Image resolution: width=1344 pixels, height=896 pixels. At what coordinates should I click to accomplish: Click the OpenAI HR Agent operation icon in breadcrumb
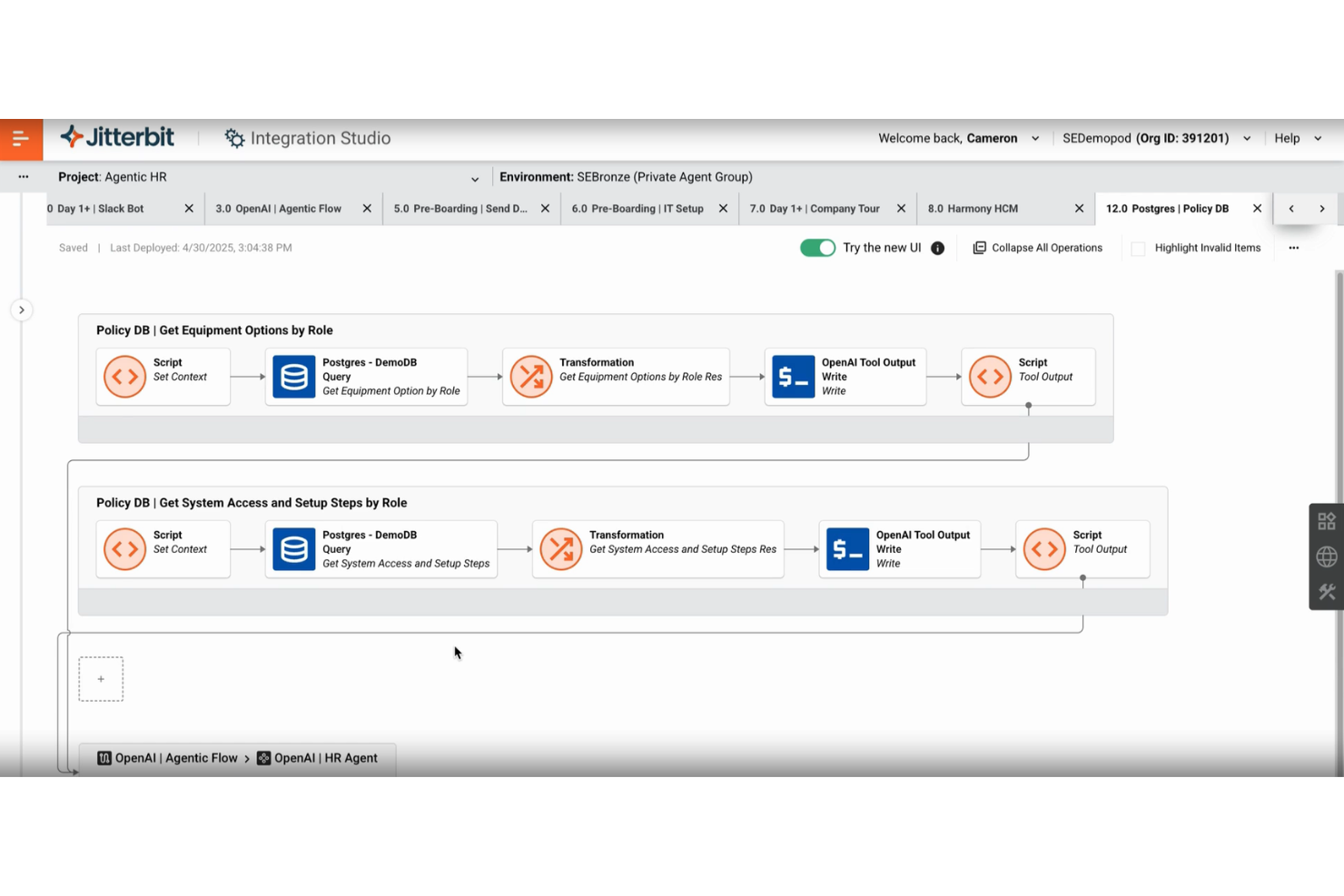264,758
